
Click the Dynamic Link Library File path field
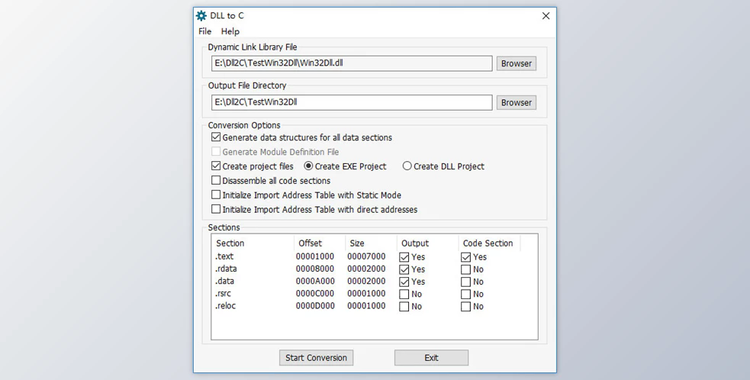[x=352, y=63]
